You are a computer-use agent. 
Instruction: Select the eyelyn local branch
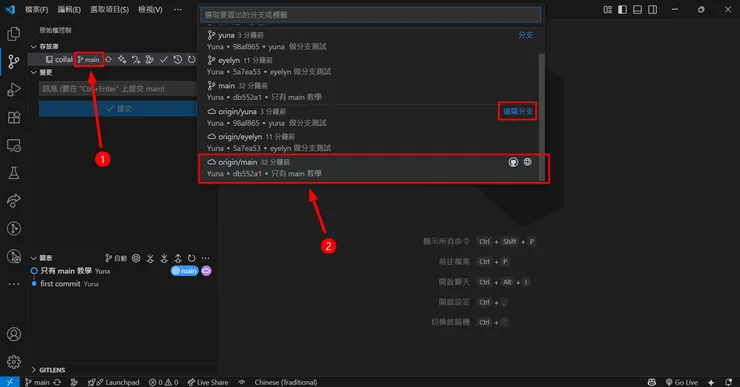pos(370,66)
